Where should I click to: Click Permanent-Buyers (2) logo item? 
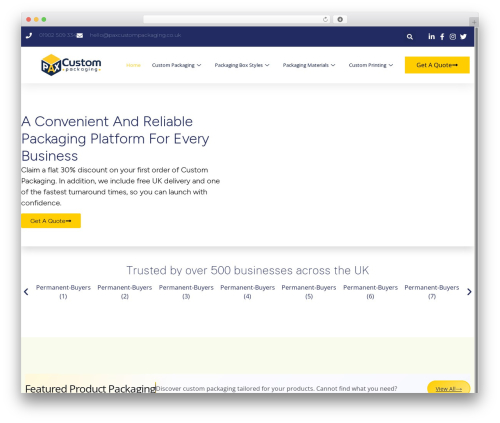pyautogui.click(x=125, y=292)
